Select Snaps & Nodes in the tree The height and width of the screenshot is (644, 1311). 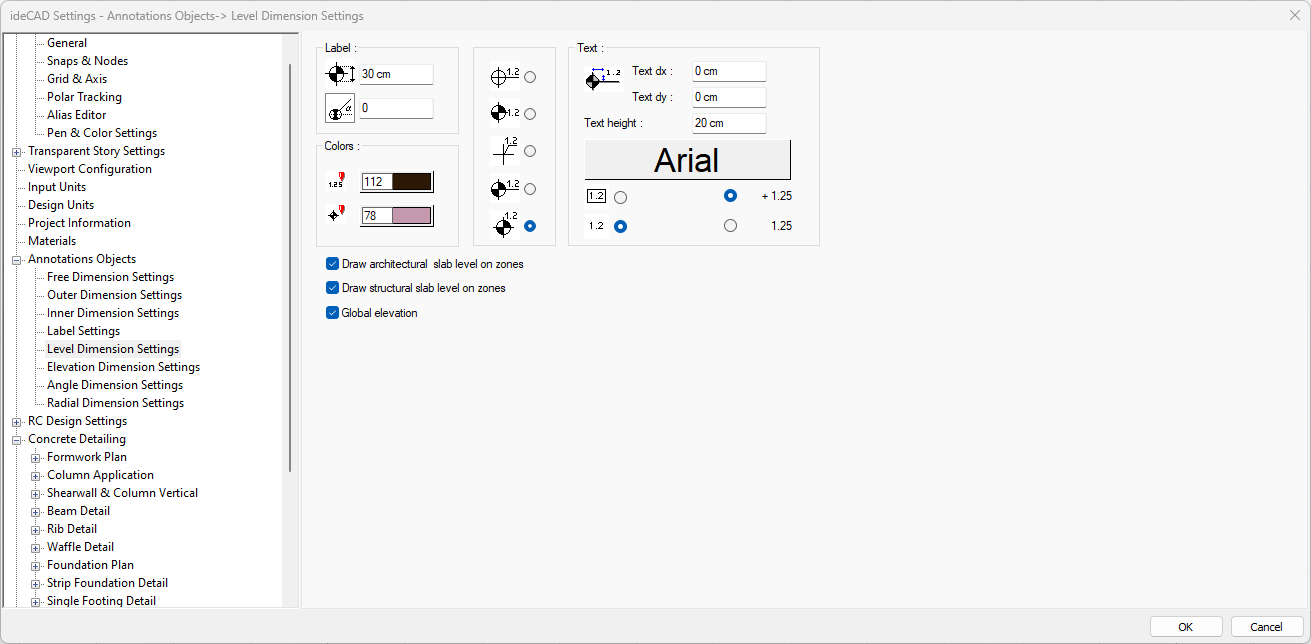pos(87,61)
